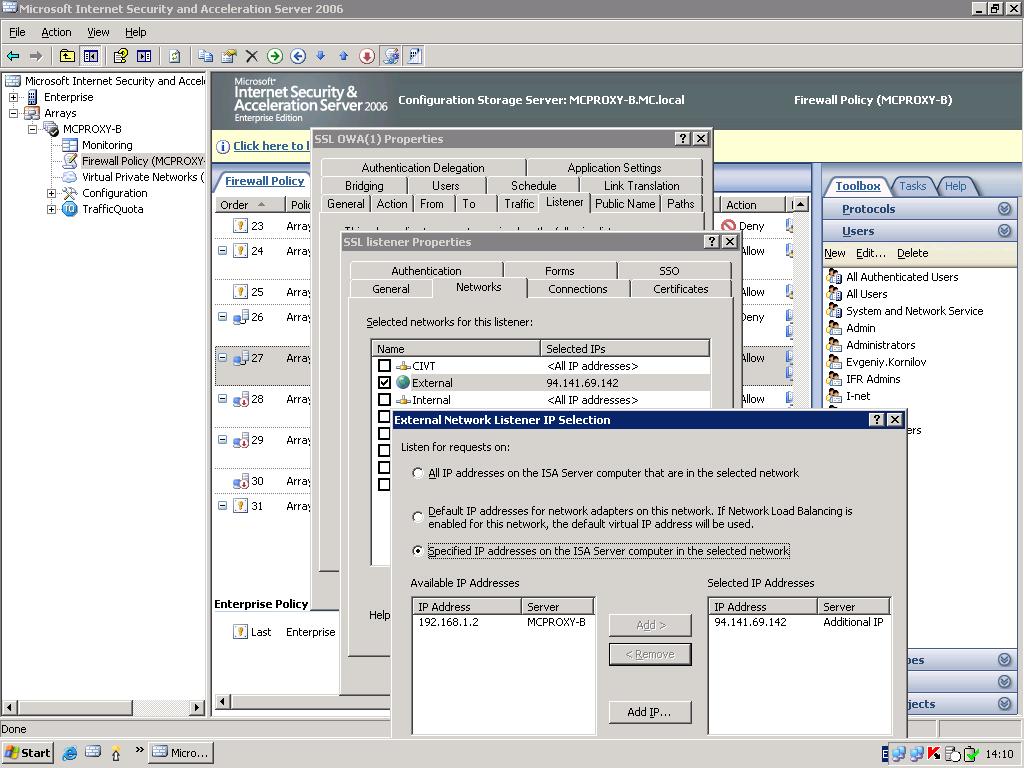Click Edit... in the Toolbox Users section
1024x768 pixels.
coord(871,253)
